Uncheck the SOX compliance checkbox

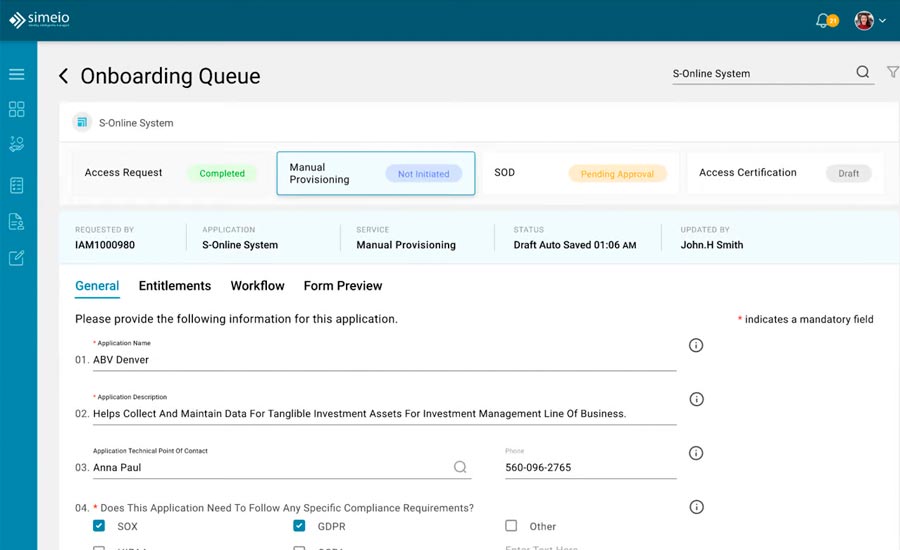tap(99, 526)
